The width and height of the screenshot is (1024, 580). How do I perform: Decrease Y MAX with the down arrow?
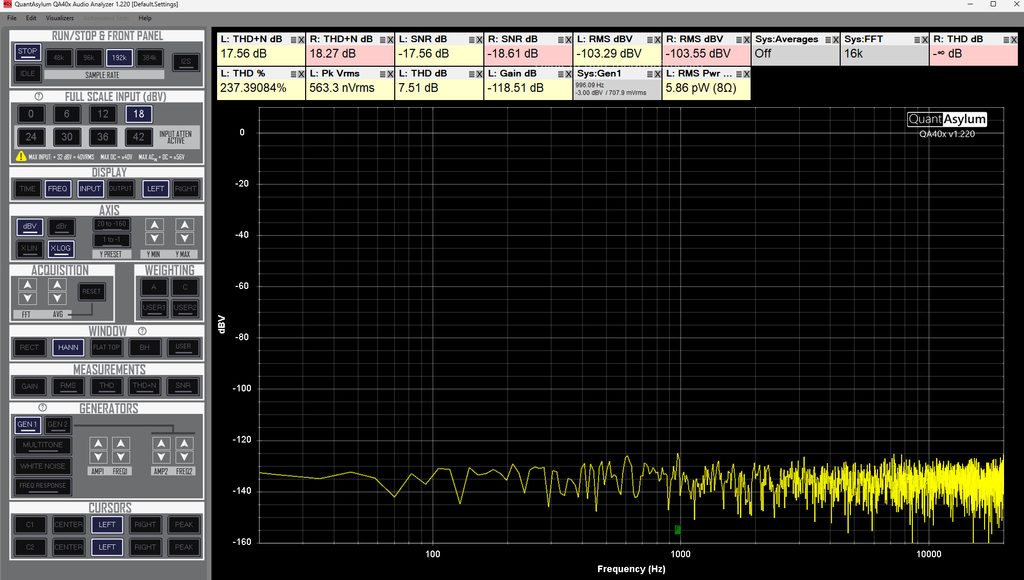[x=185, y=238]
